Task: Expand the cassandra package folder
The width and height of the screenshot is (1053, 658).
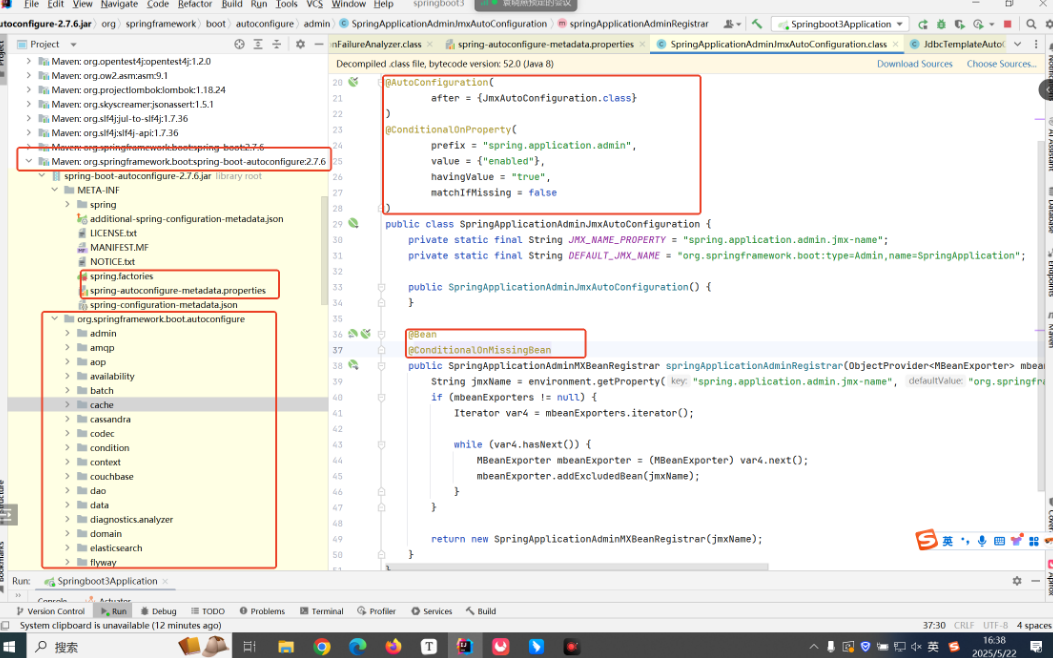Action: [67, 419]
